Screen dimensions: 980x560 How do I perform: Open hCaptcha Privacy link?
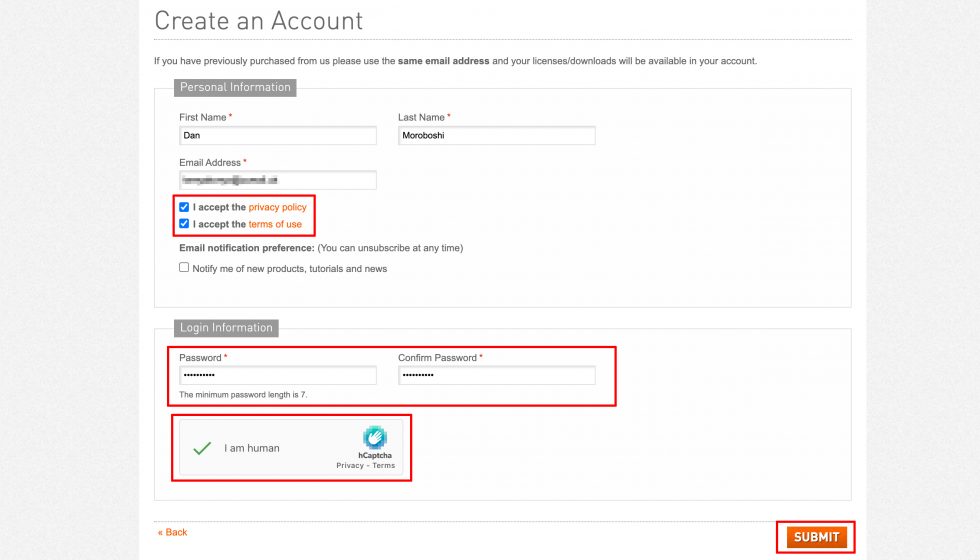(350, 466)
